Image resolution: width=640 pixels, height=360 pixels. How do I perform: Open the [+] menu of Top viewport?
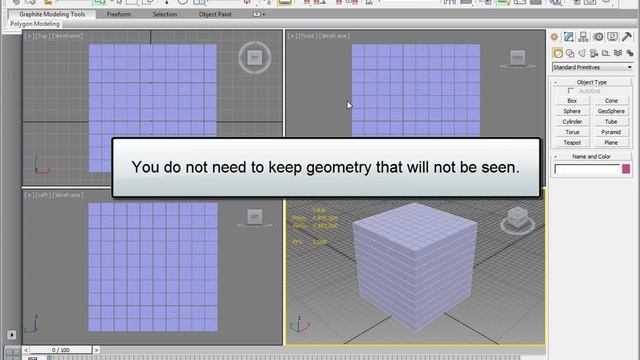pos(29,36)
